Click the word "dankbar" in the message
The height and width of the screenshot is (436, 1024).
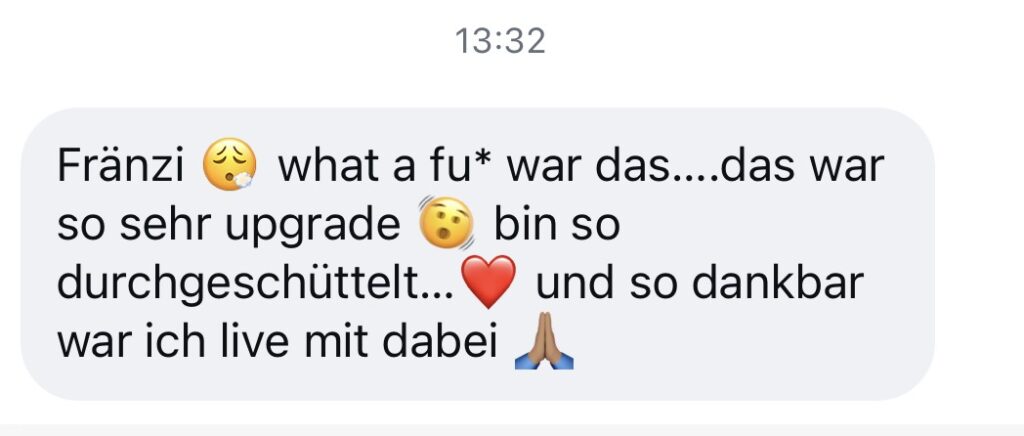click(778, 283)
